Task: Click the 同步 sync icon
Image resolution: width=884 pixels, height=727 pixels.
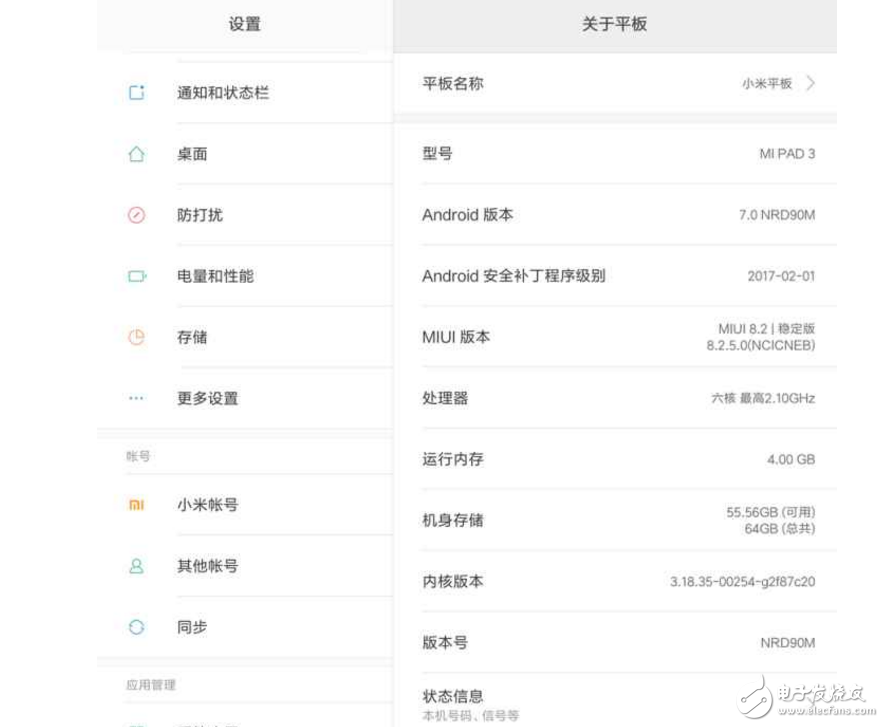Action: [136, 627]
